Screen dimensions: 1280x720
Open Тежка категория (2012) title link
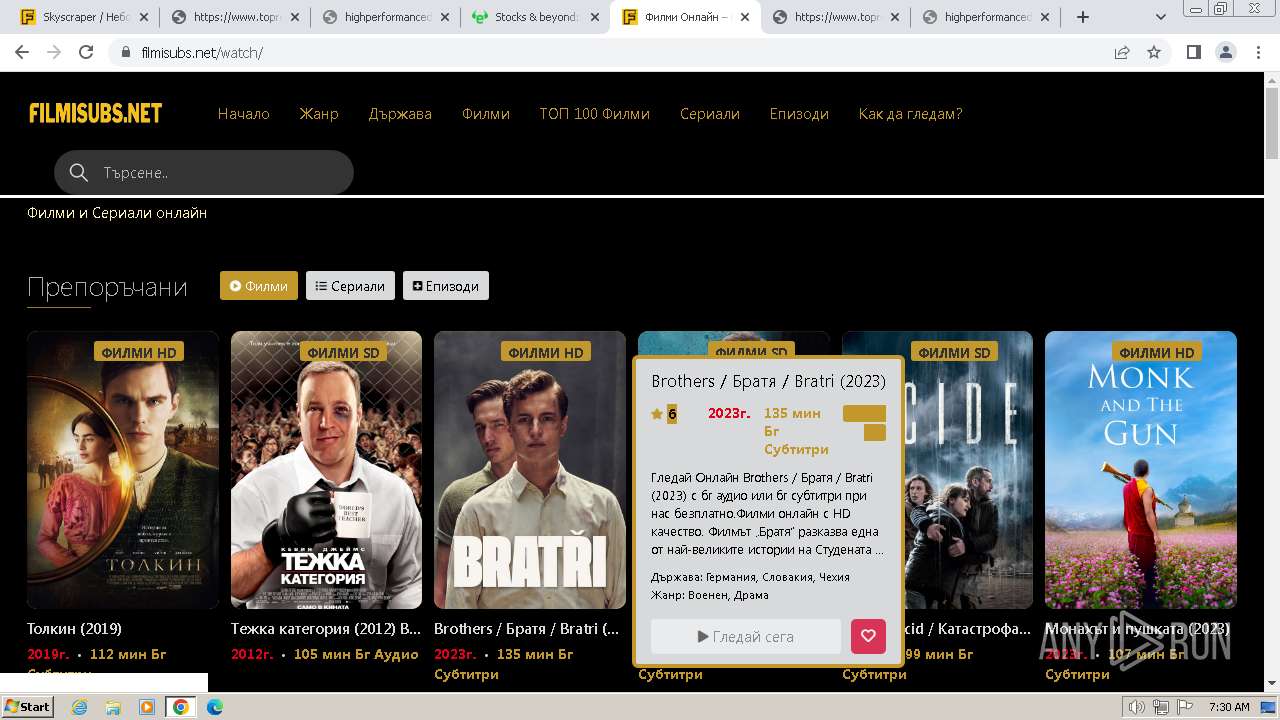coord(326,629)
